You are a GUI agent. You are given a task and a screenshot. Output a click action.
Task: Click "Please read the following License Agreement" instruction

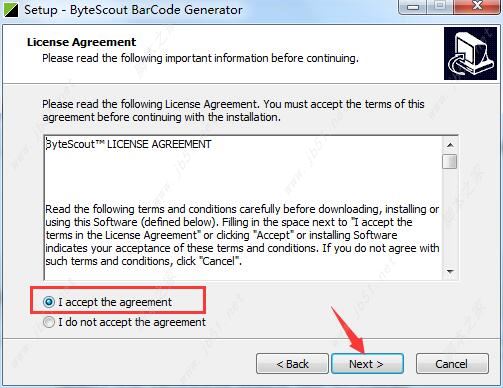pyautogui.click(x=233, y=111)
